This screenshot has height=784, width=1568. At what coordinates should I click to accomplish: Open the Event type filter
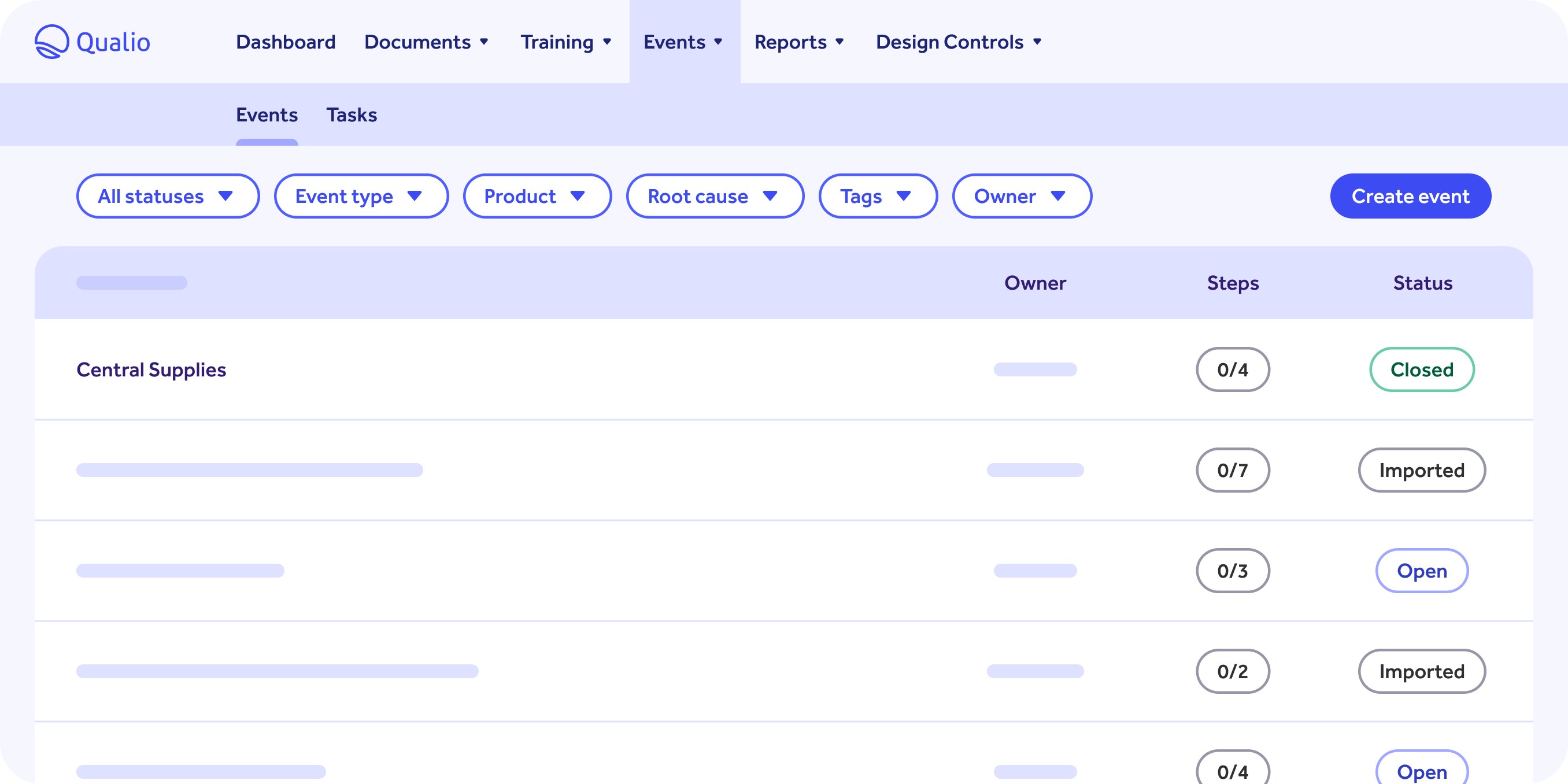coord(361,196)
